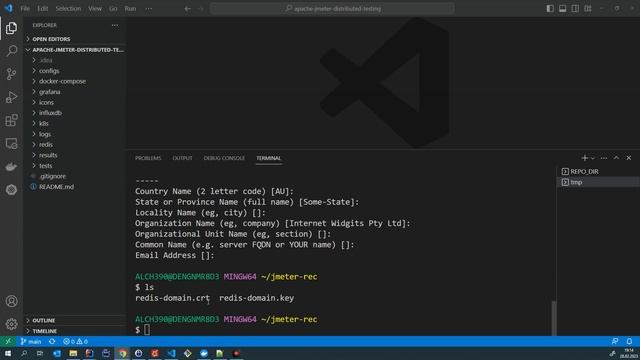The width and height of the screenshot is (640, 360).
Task: Expand the influxdb folder
Action: click(75, 113)
